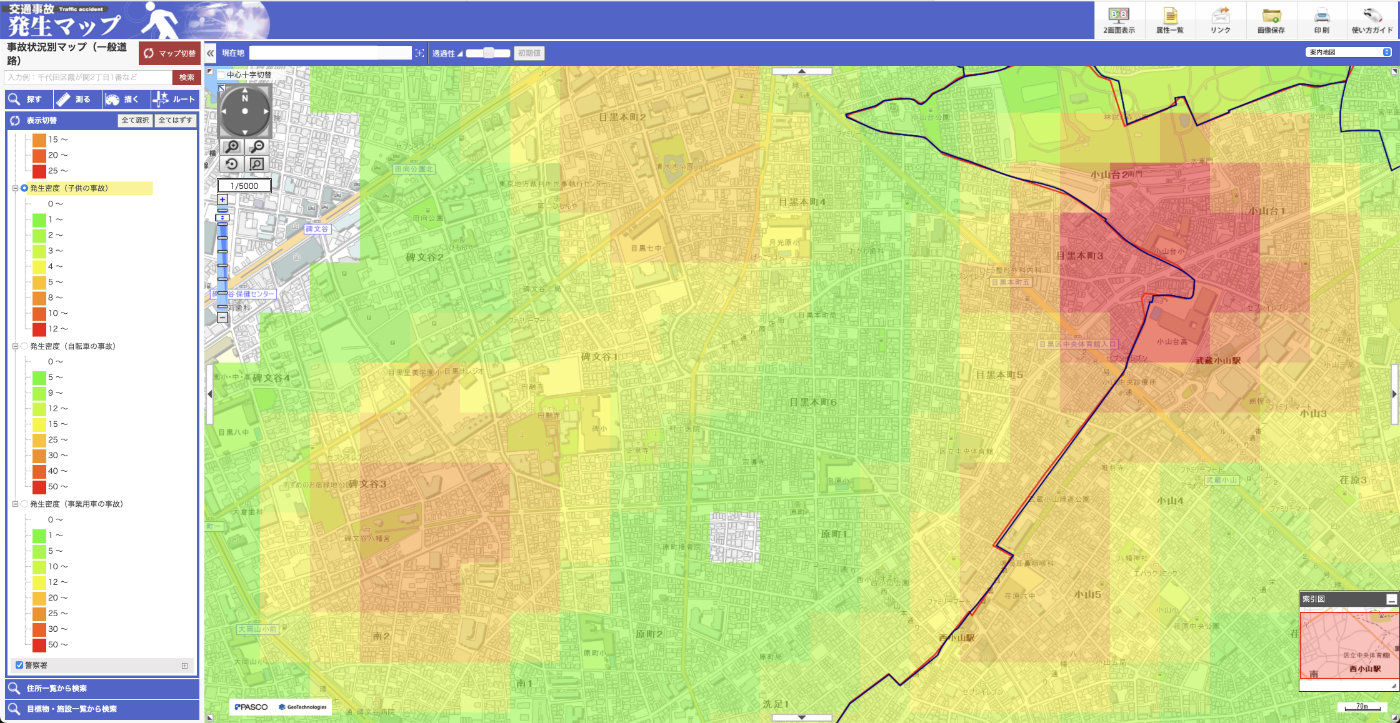Image resolution: width=1400 pixels, height=723 pixels.
Task: Open the 属性一覧 attribute list
Action: [1170, 20]
